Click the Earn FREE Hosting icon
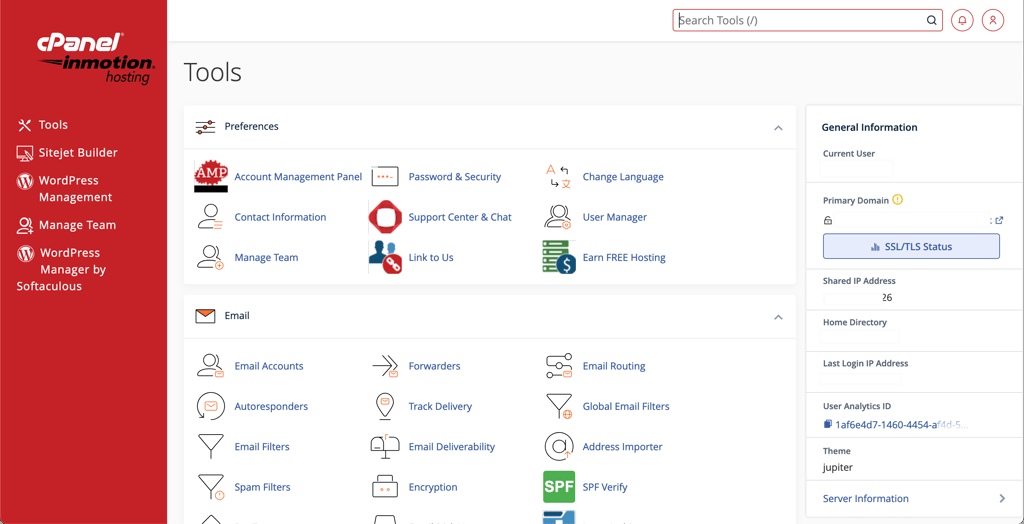Viewport: 1024px width, 524px height. (x=559, y=257)
